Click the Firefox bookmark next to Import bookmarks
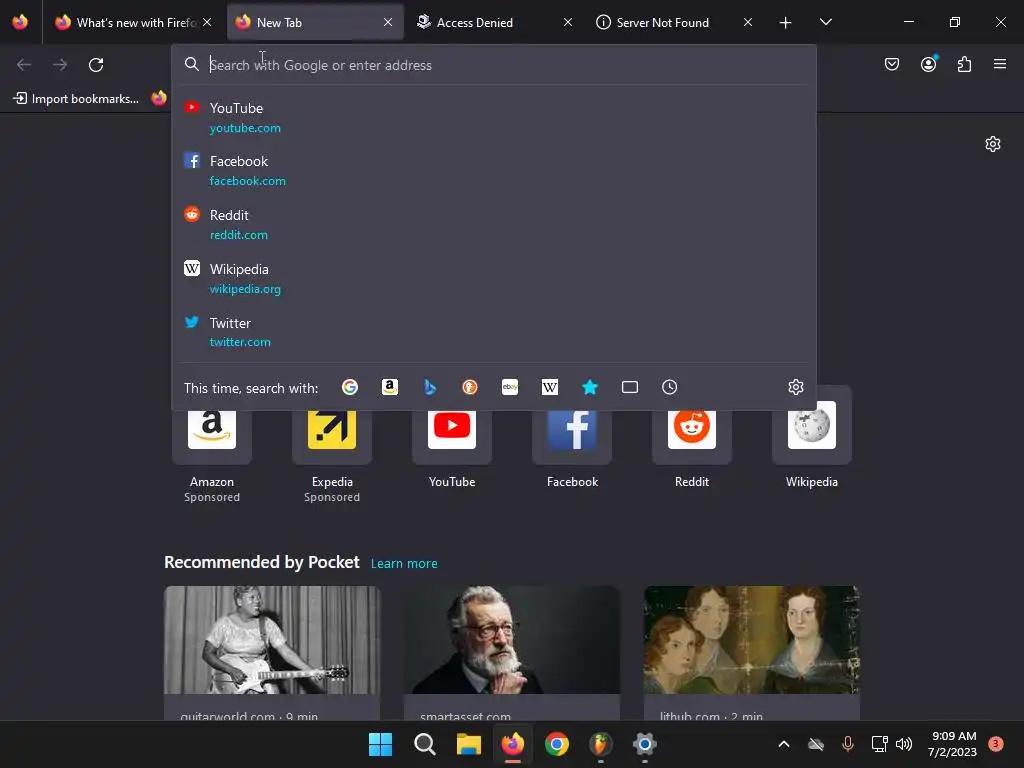The width and height of the screenshot is (1024, 768). (159, 99)
